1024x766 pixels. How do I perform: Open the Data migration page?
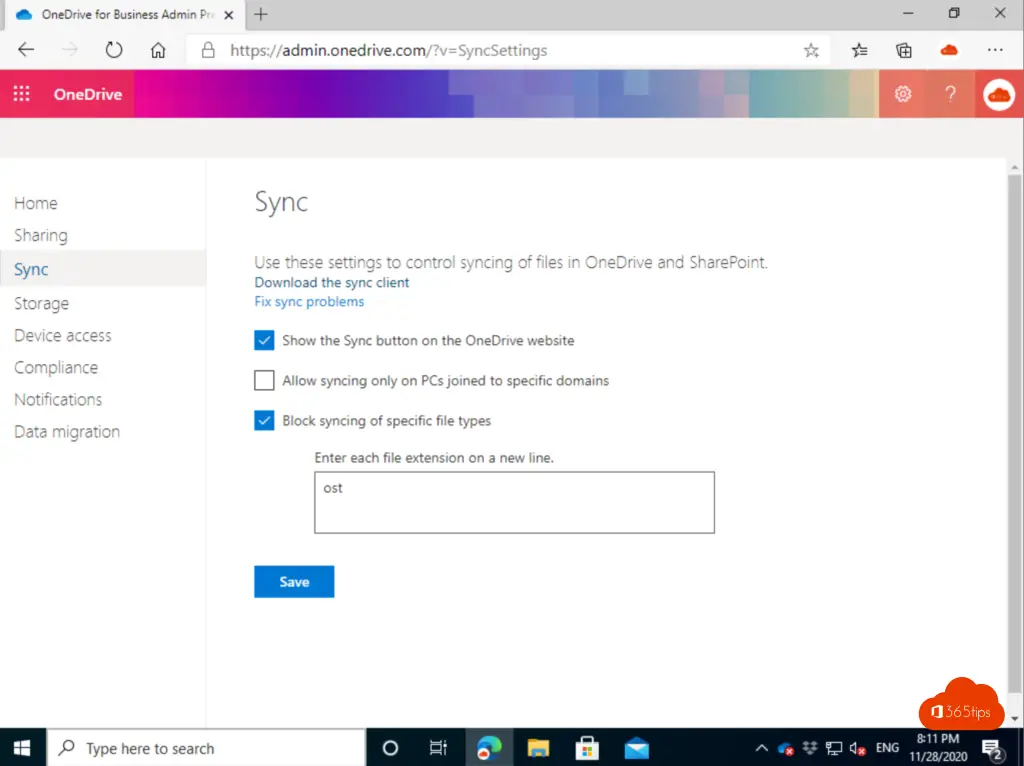pos(67,432)
